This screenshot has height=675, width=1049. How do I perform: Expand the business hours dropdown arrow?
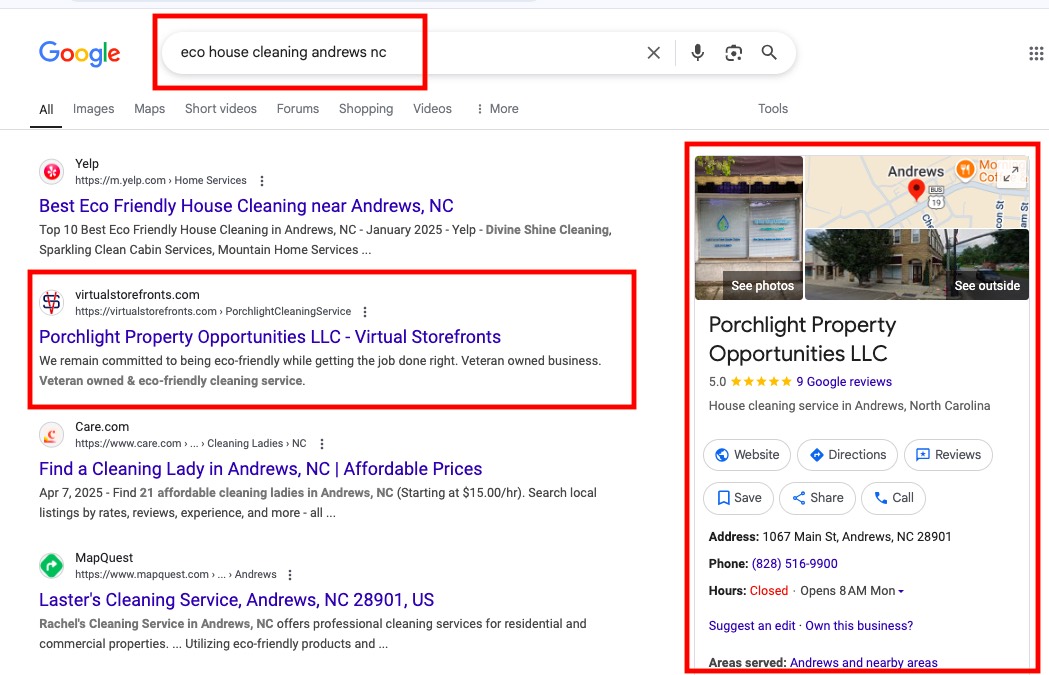tap(901, 591)
